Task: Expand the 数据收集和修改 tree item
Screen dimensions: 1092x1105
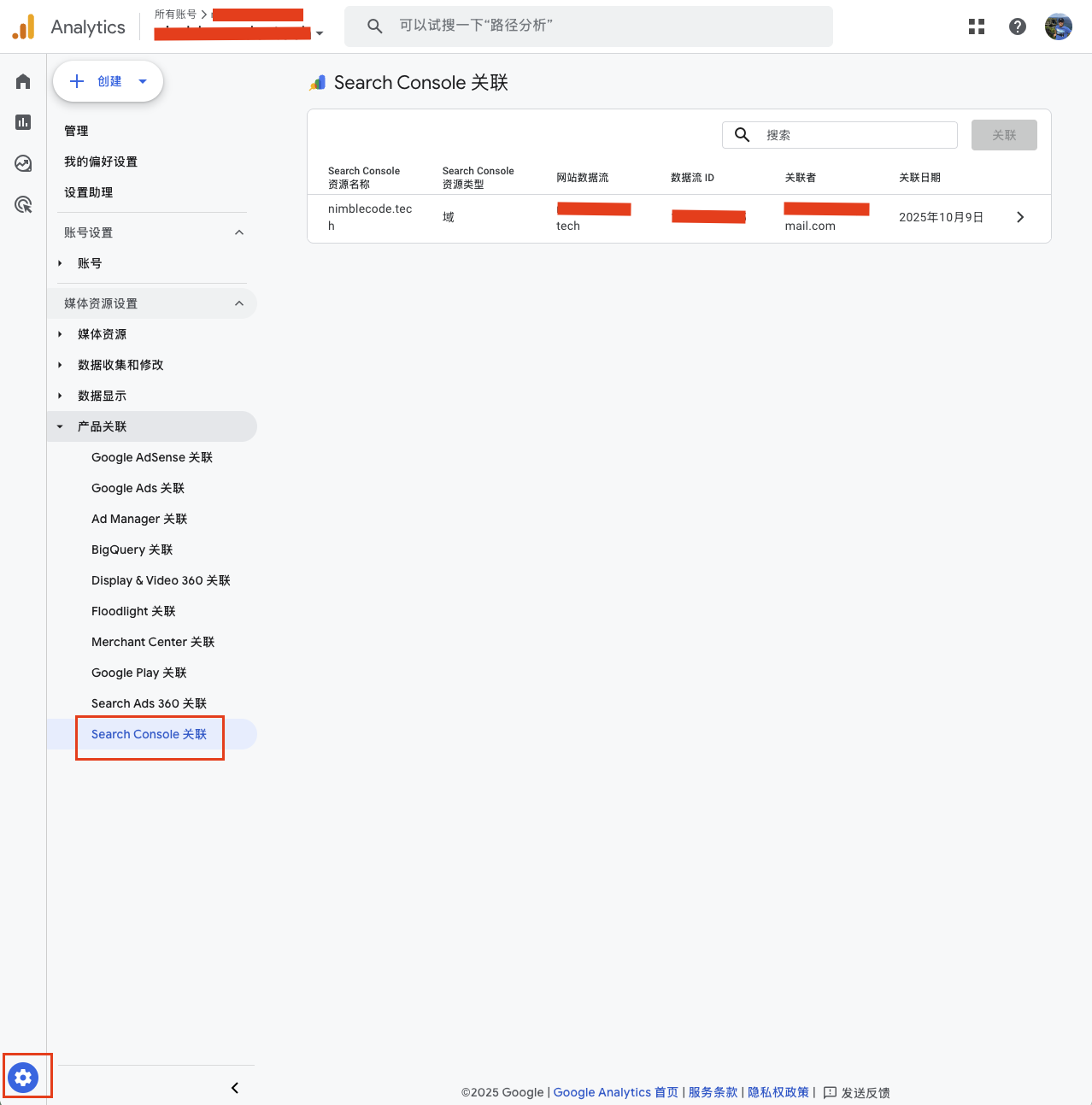Action: pyautogui.click(x=60, y=365)
